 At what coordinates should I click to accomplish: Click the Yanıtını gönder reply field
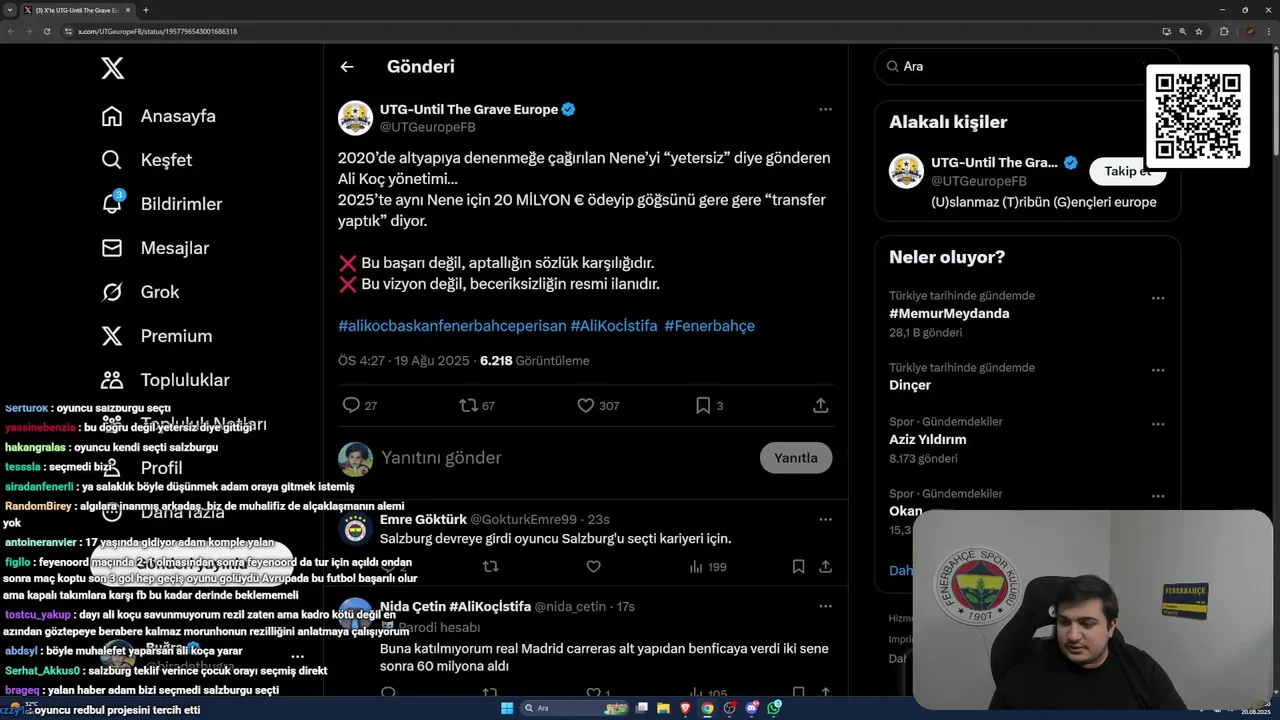tap(565, 458)
